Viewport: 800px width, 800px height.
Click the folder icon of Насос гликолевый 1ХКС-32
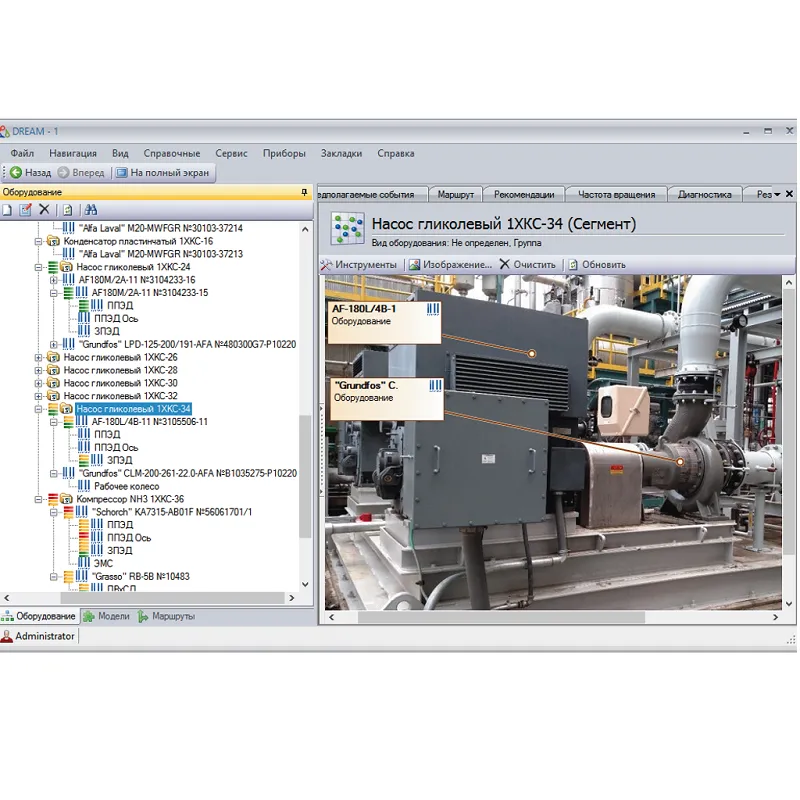54,396
